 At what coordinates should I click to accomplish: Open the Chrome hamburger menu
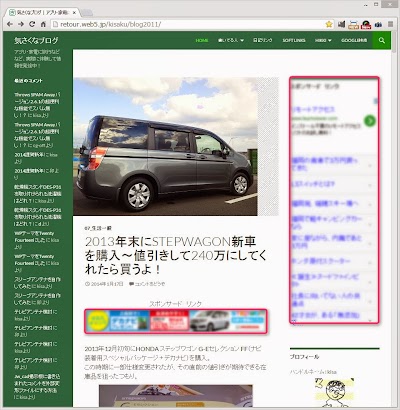coord(391,24)
